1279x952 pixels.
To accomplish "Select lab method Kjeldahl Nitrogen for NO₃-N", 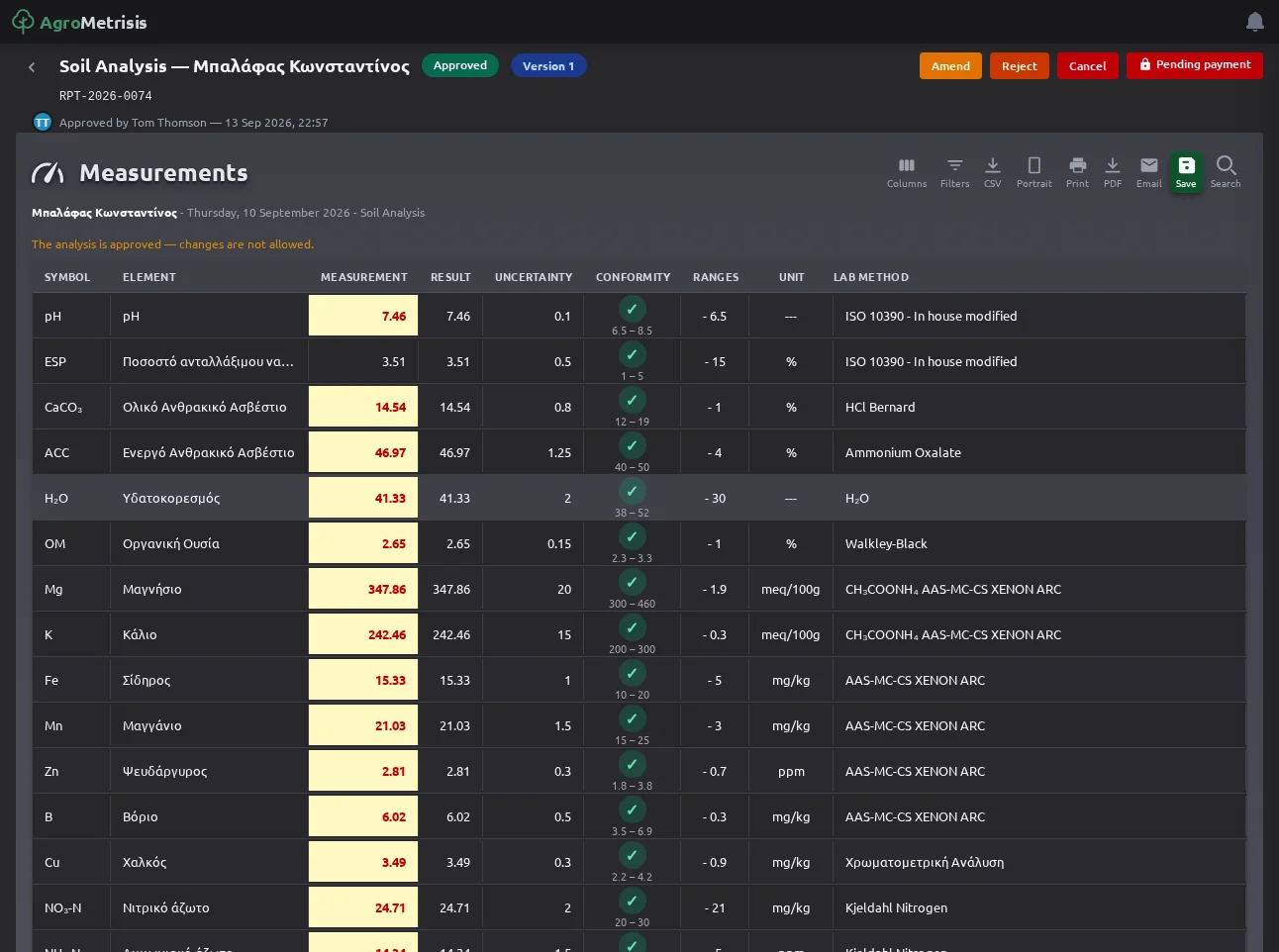I will click(x=896, y=907).
